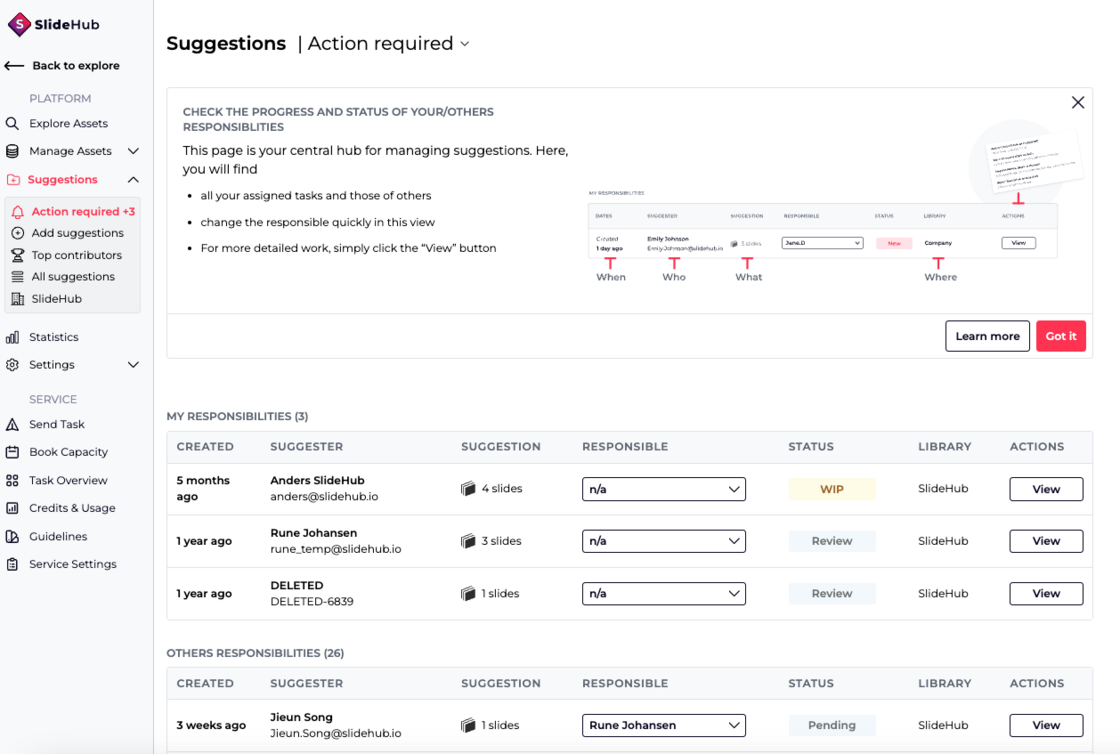Click the Task Overview grid icon
This screenshot has height=754, width=1120.
click(12, 481)
